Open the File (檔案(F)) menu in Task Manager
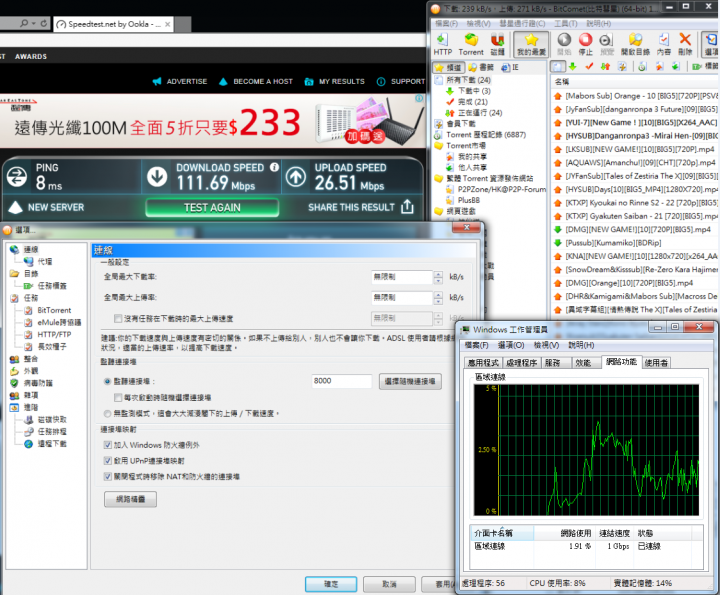The image size is (720, 595). [477, 345]
